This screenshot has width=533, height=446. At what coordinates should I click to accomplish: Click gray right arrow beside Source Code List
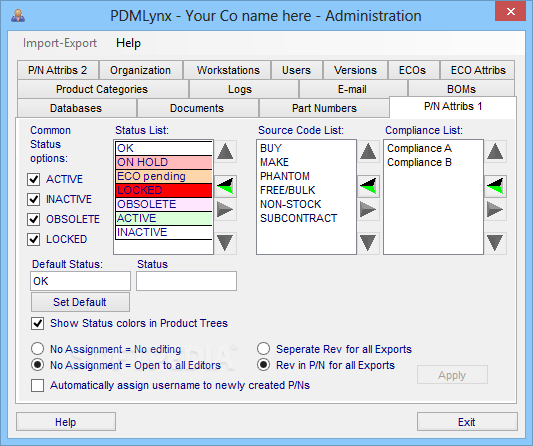(368, 209)
